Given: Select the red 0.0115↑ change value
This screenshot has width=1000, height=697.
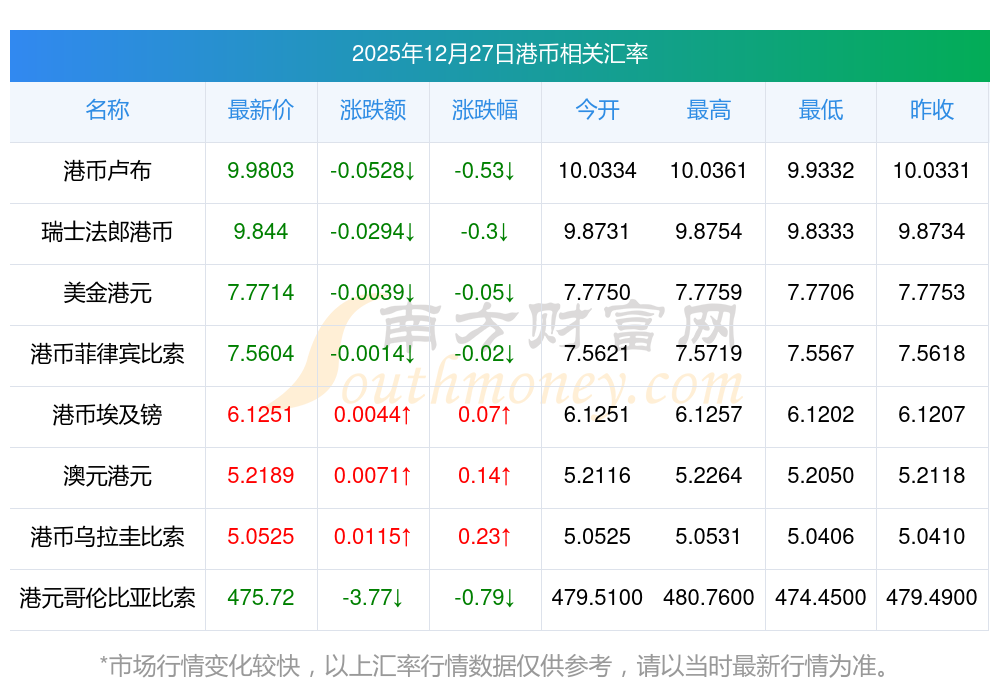Looking at the screenshot, I should point(373,537).
